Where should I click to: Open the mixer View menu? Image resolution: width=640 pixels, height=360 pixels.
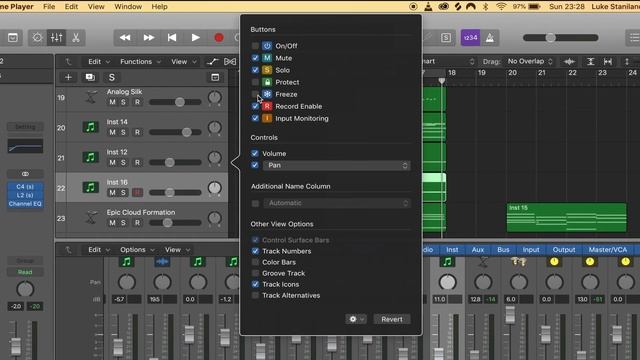(x=177, y=250)
